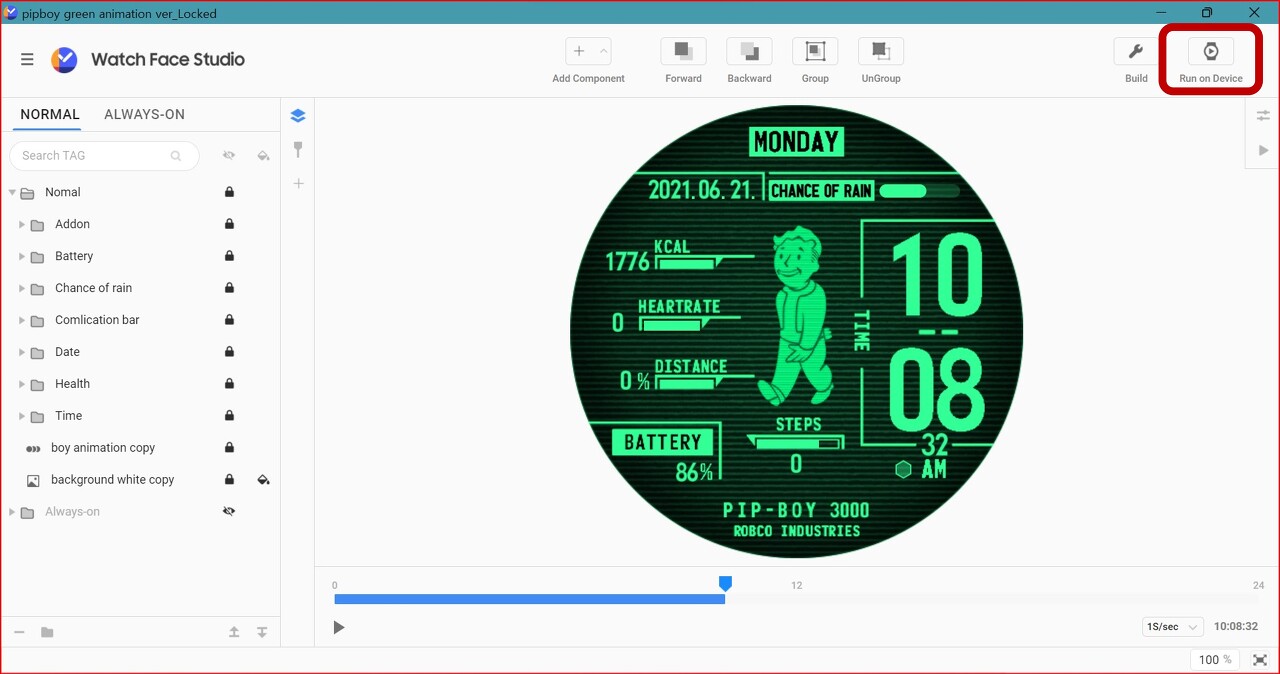Collapse the Nomal folder
This screenshot has width=1280, height=674.
12,192
